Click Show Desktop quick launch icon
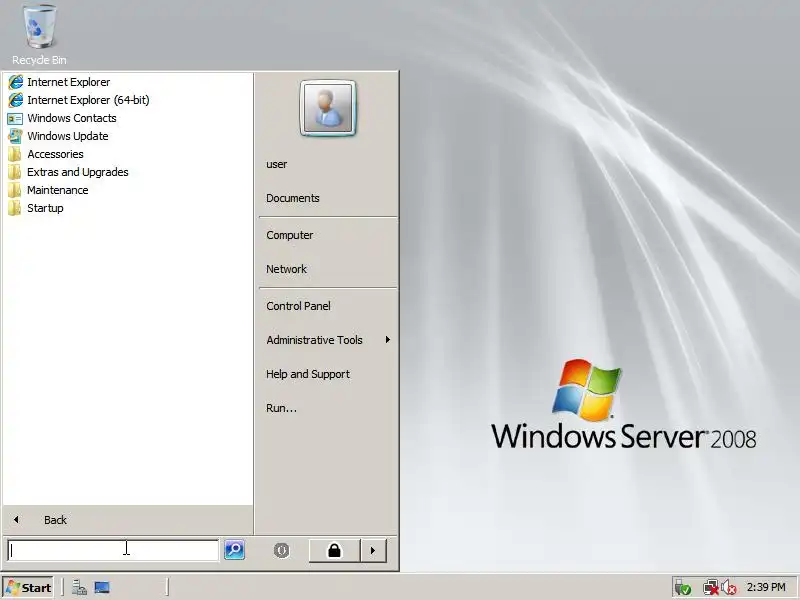Image resolution: width=800 pixels, height=600 pixels. (x=102, y=588)
